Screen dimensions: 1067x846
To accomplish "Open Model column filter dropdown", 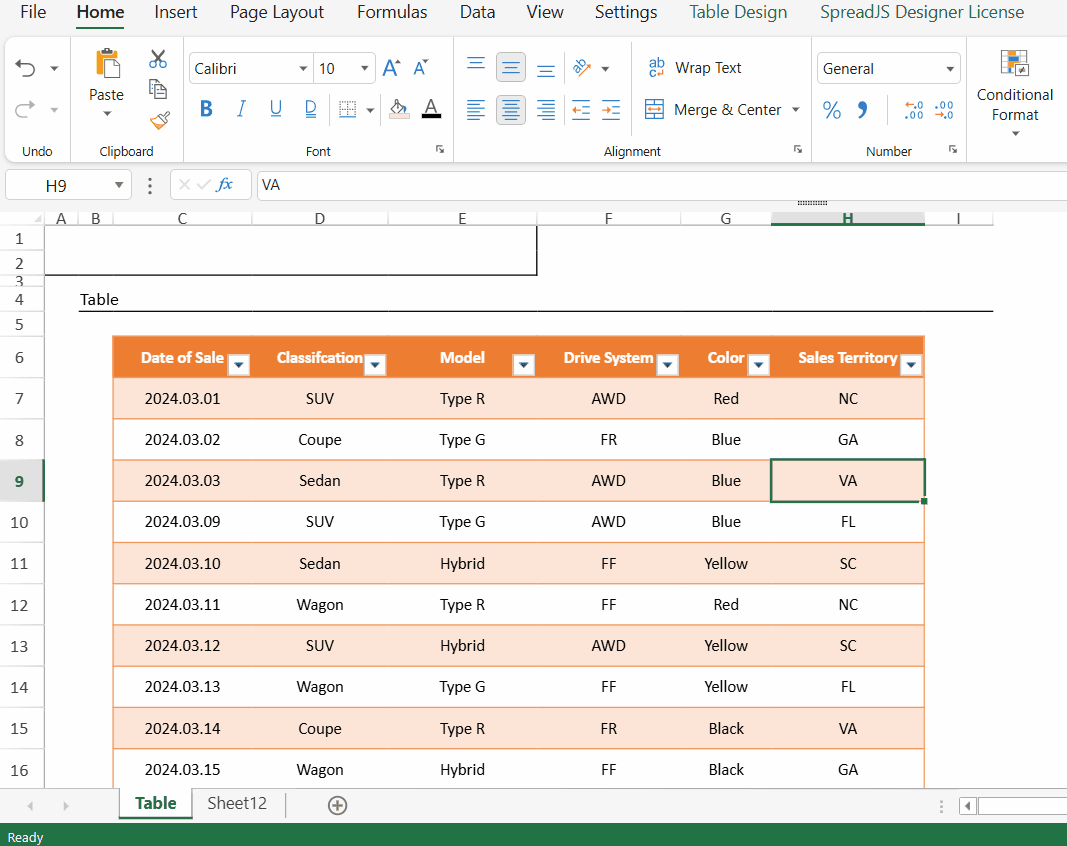I will pos(523,365).
